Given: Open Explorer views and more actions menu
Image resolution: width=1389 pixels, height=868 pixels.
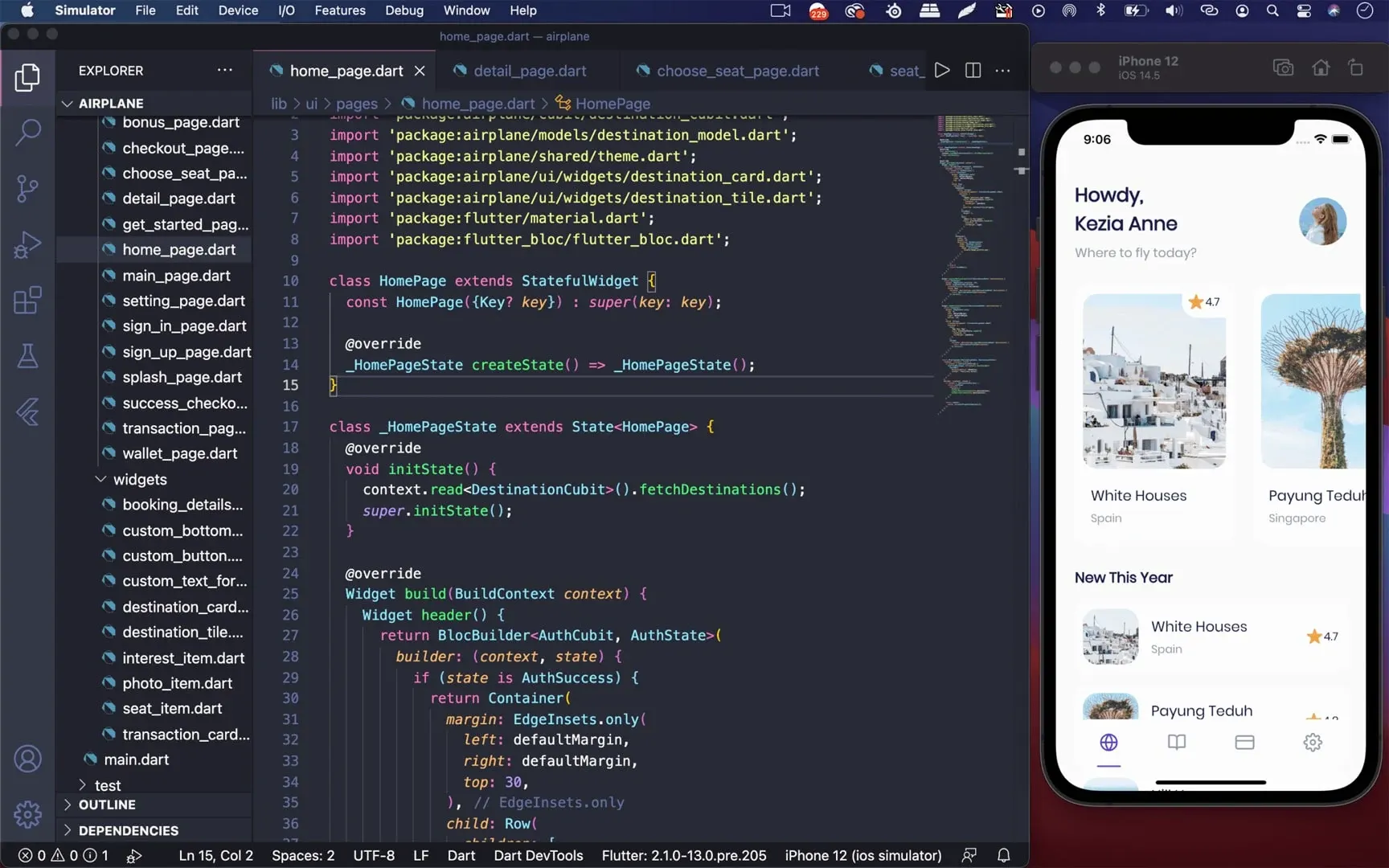Looking at the screenshot, I should coord(225,70).
